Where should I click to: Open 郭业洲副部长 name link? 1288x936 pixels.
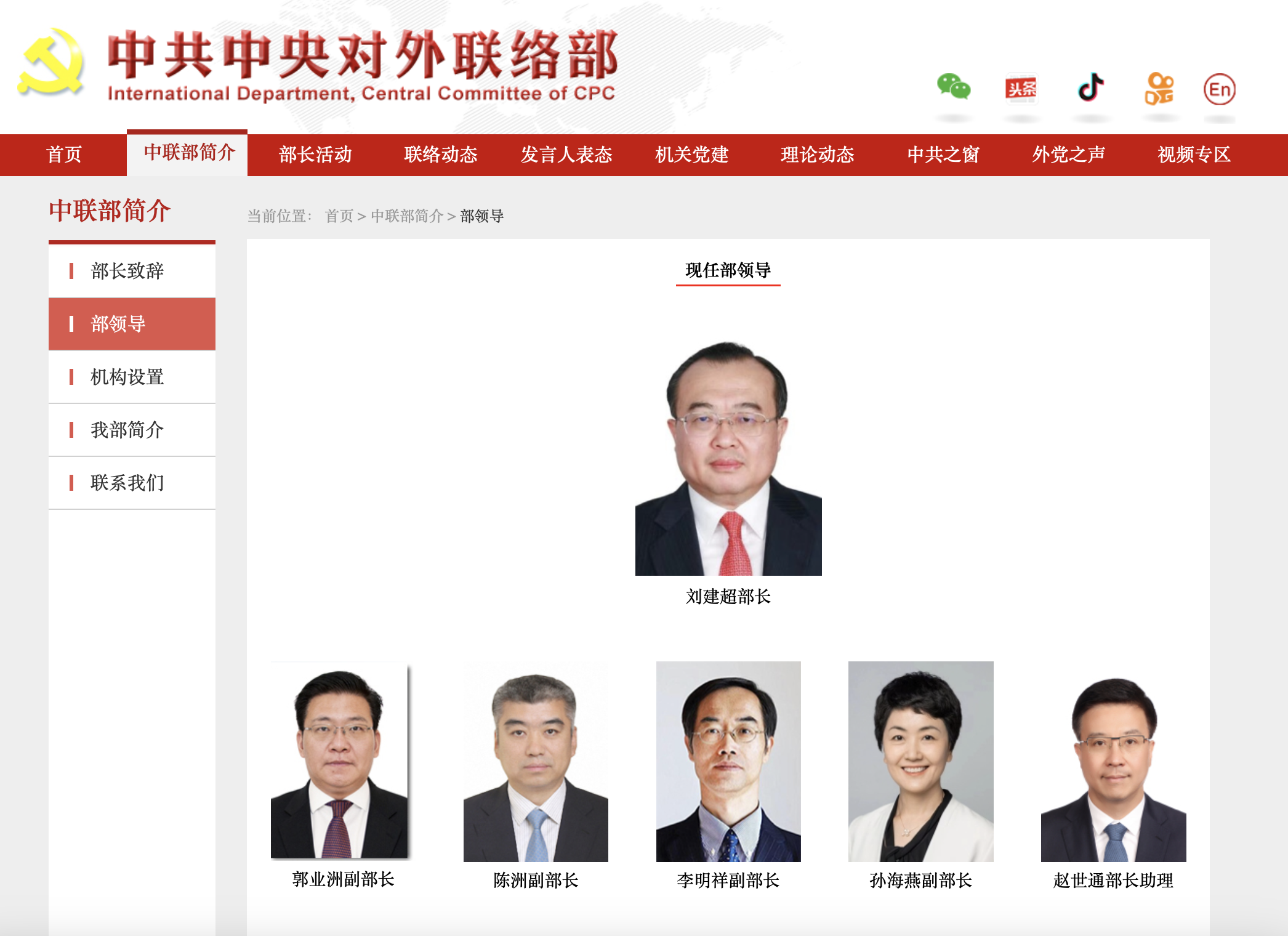(343, 879)
